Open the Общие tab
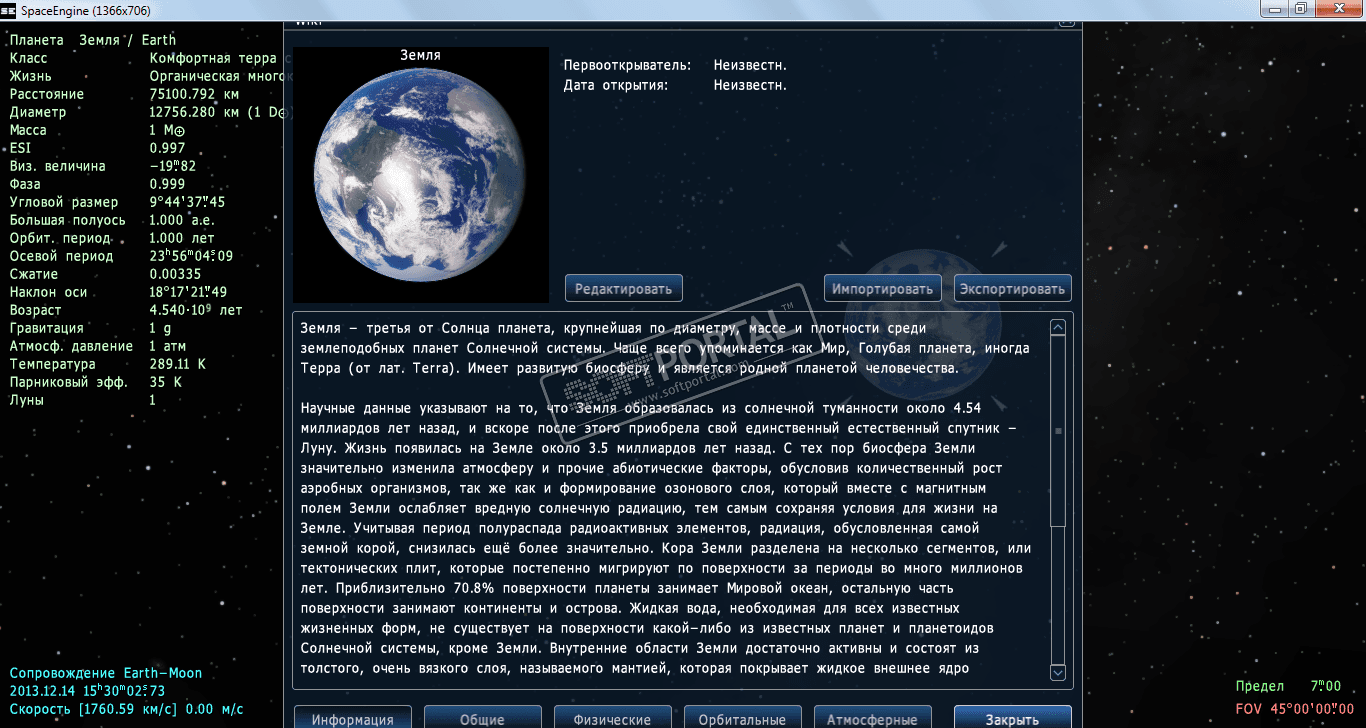Image resolution: width=1366 pixels, height=728 pixels. click(x=482, y=718)
